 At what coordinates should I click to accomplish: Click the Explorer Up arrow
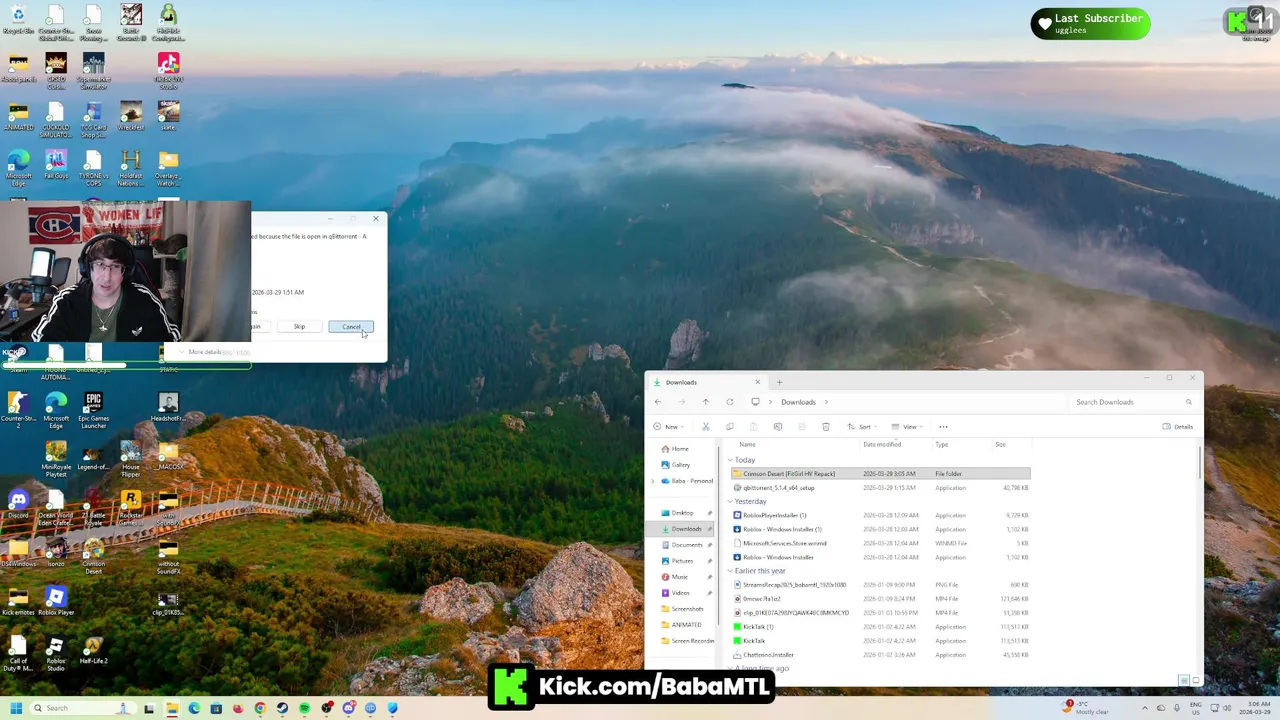[x=705, y=402]
